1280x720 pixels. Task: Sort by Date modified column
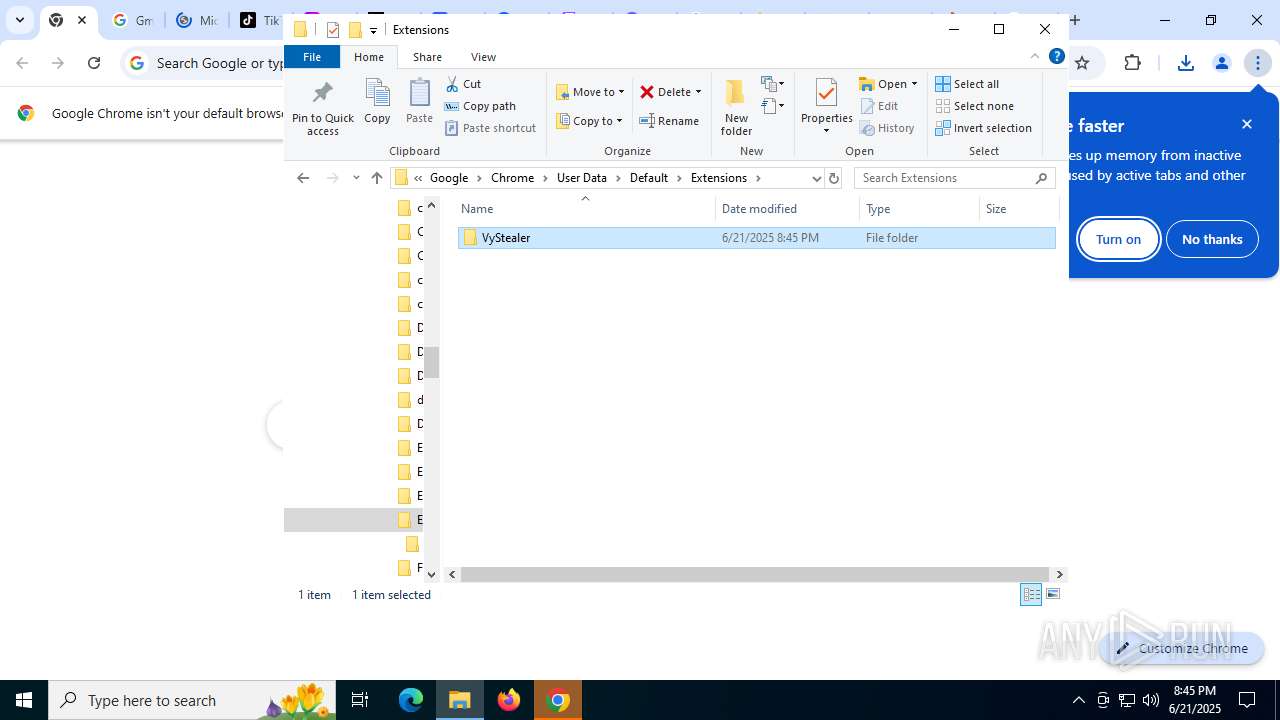pyautogui.click(x=788, y=209)
